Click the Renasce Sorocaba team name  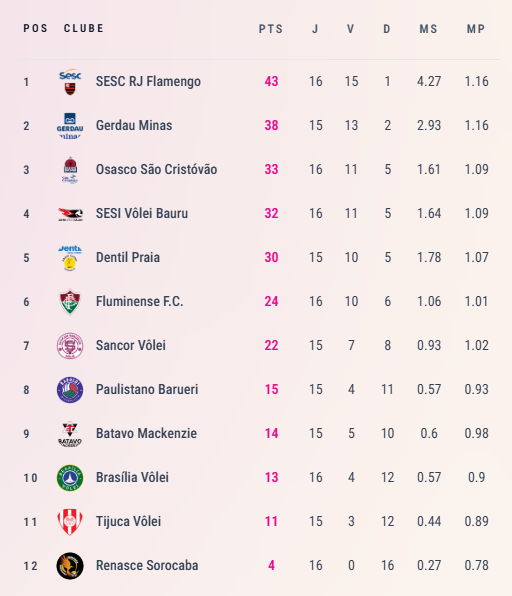click(147, 565)
